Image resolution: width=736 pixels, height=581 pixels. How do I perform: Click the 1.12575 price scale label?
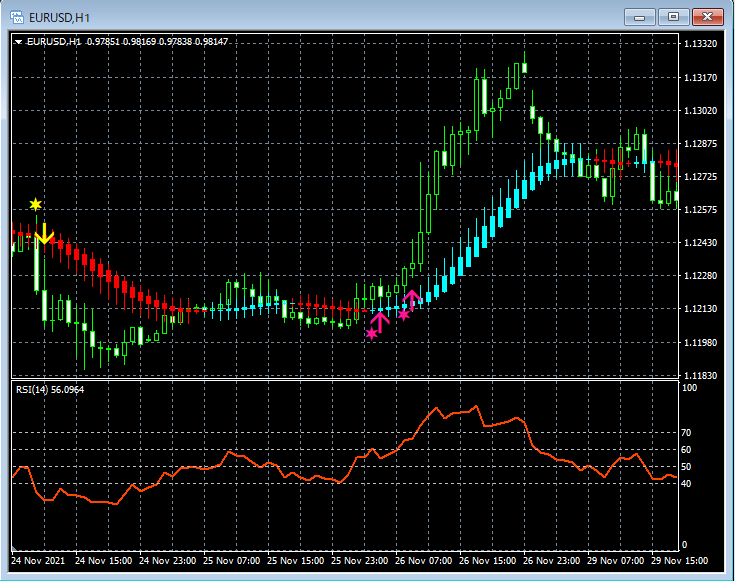pyautogui.click(x=700, y=209)
